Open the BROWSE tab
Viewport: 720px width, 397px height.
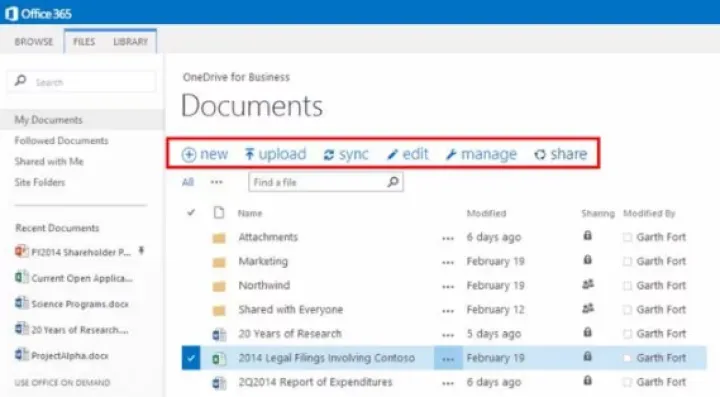point(34,42)
